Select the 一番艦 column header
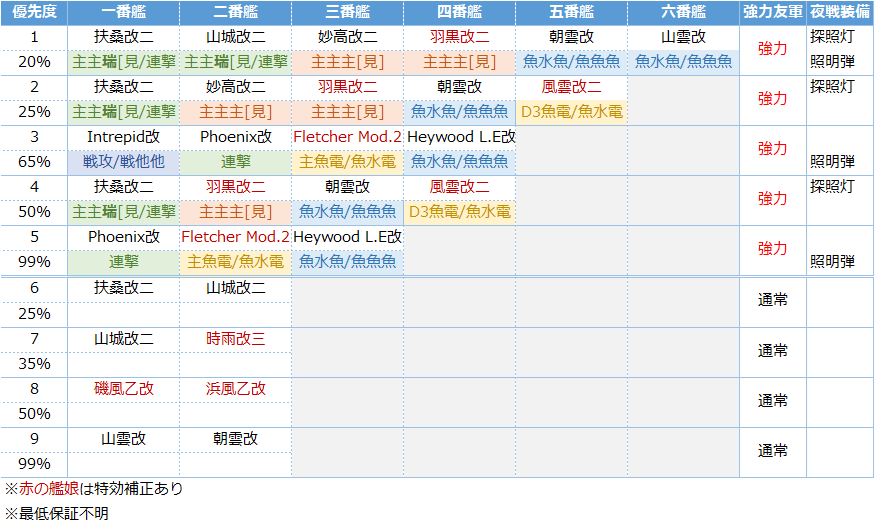 point(124,12)
